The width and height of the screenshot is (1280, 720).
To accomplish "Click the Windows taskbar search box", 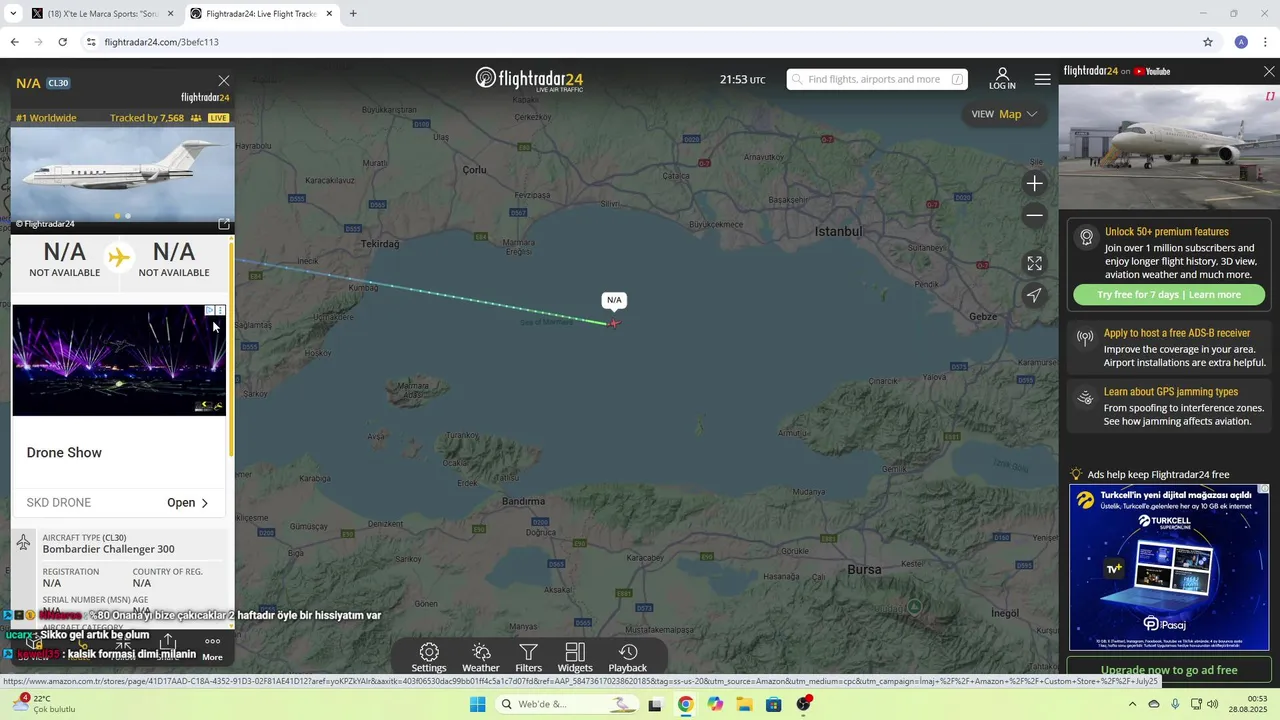I will (567, 704).
